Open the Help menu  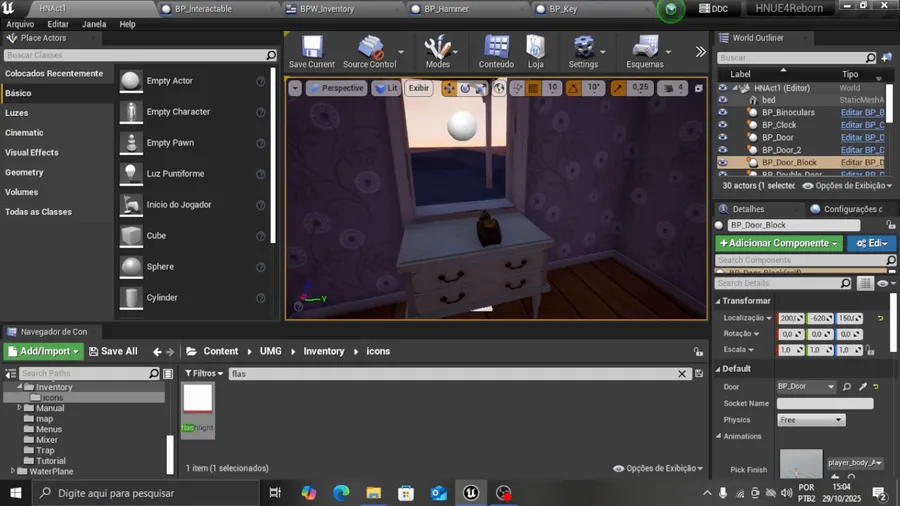coord(127,24)
